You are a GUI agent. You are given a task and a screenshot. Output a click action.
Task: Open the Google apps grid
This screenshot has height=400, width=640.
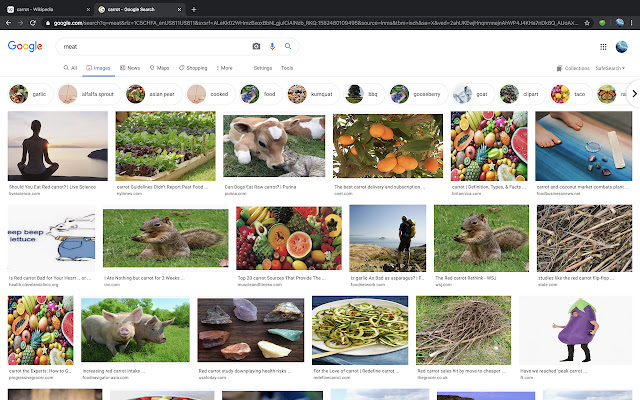pos(604,46)
